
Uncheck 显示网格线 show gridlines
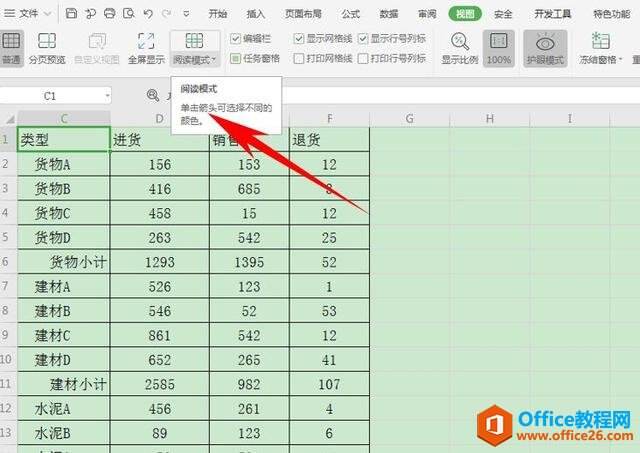coord(298,39)
